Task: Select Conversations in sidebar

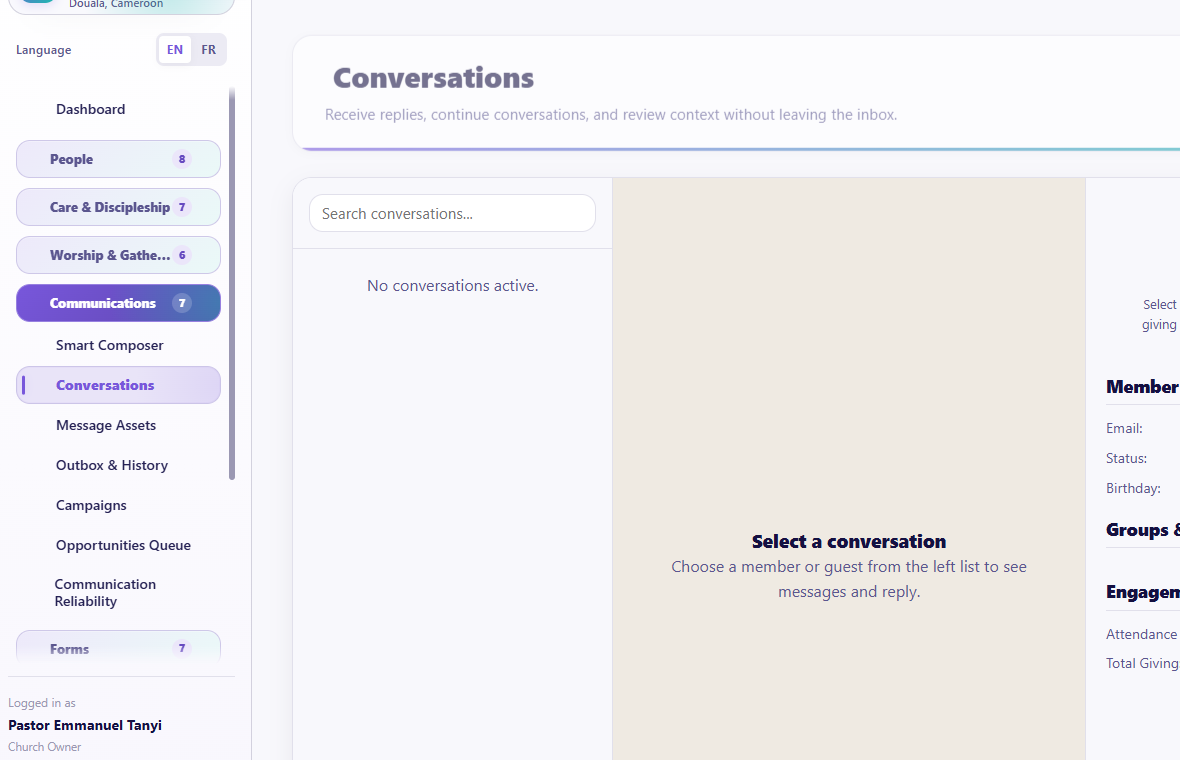Action: [118, 385]
